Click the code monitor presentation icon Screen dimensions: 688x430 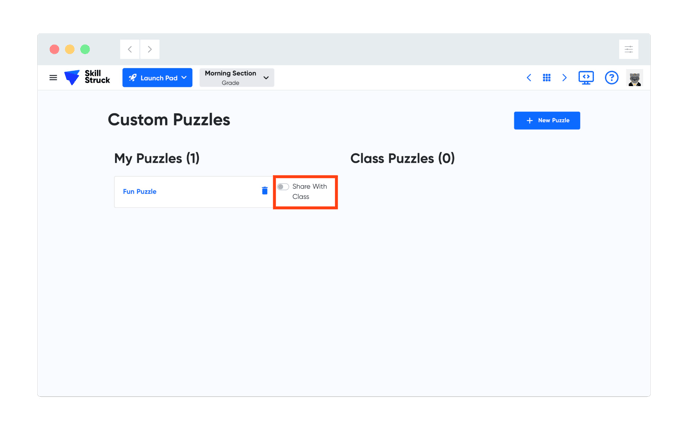[x=586, y=78]
